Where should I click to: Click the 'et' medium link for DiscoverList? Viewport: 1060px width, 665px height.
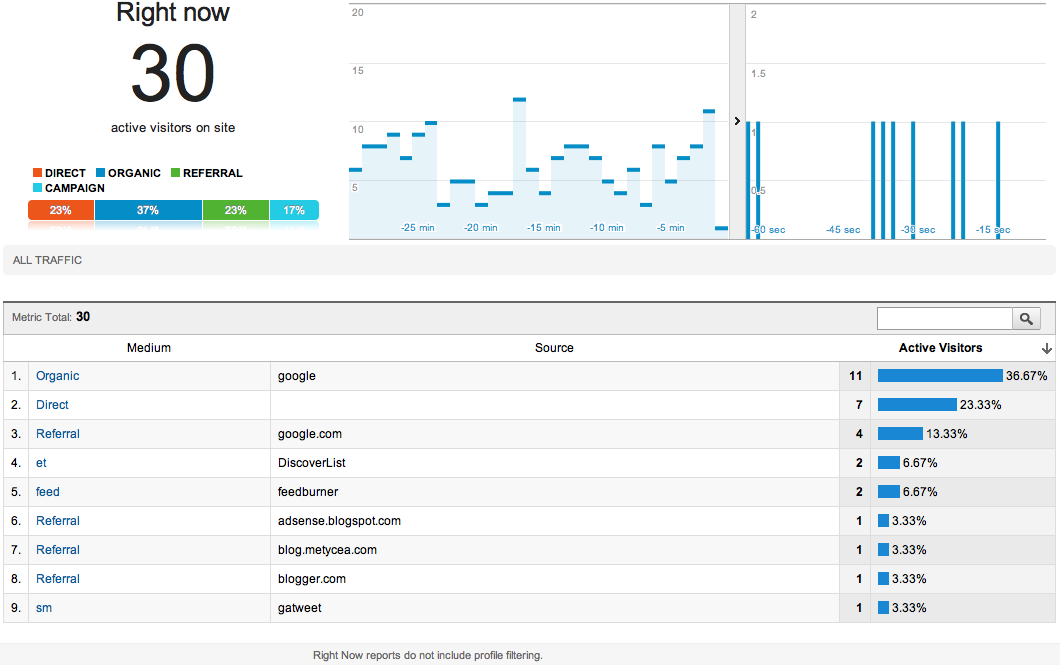click(x=41, y=463)
